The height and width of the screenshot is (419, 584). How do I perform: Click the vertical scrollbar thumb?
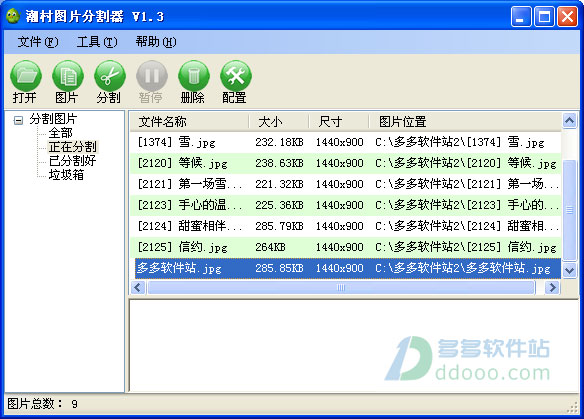point(569,210)
